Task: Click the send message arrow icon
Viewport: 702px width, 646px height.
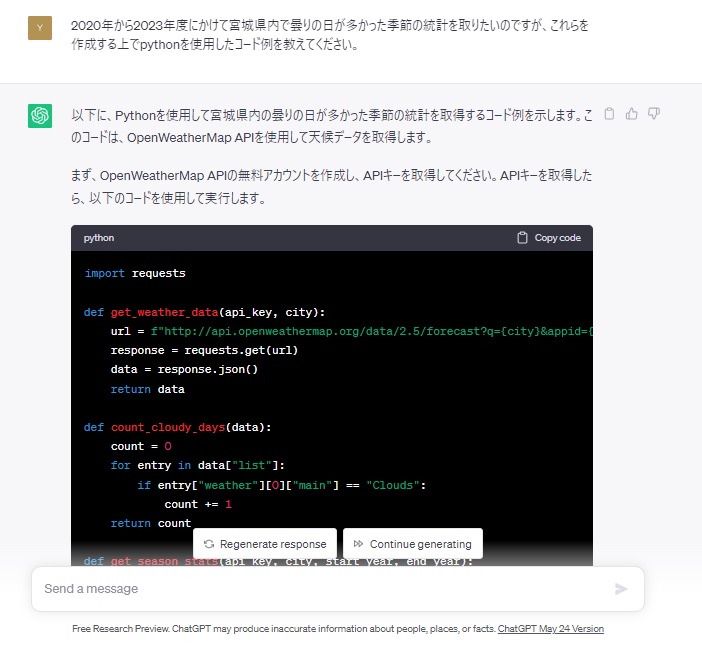Action: click(x=621, y=589)
